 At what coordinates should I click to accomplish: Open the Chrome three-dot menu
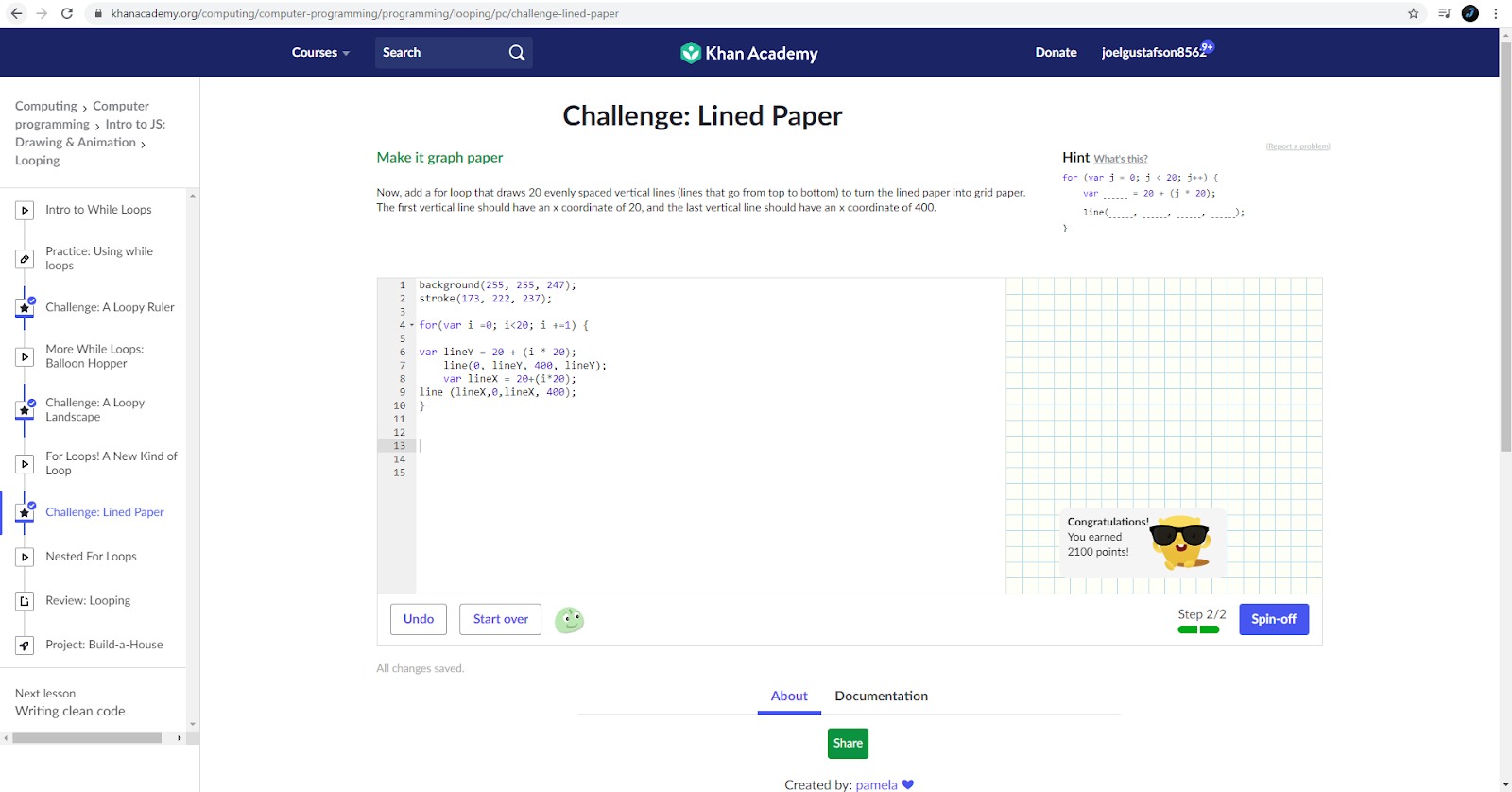point(1496,13)
